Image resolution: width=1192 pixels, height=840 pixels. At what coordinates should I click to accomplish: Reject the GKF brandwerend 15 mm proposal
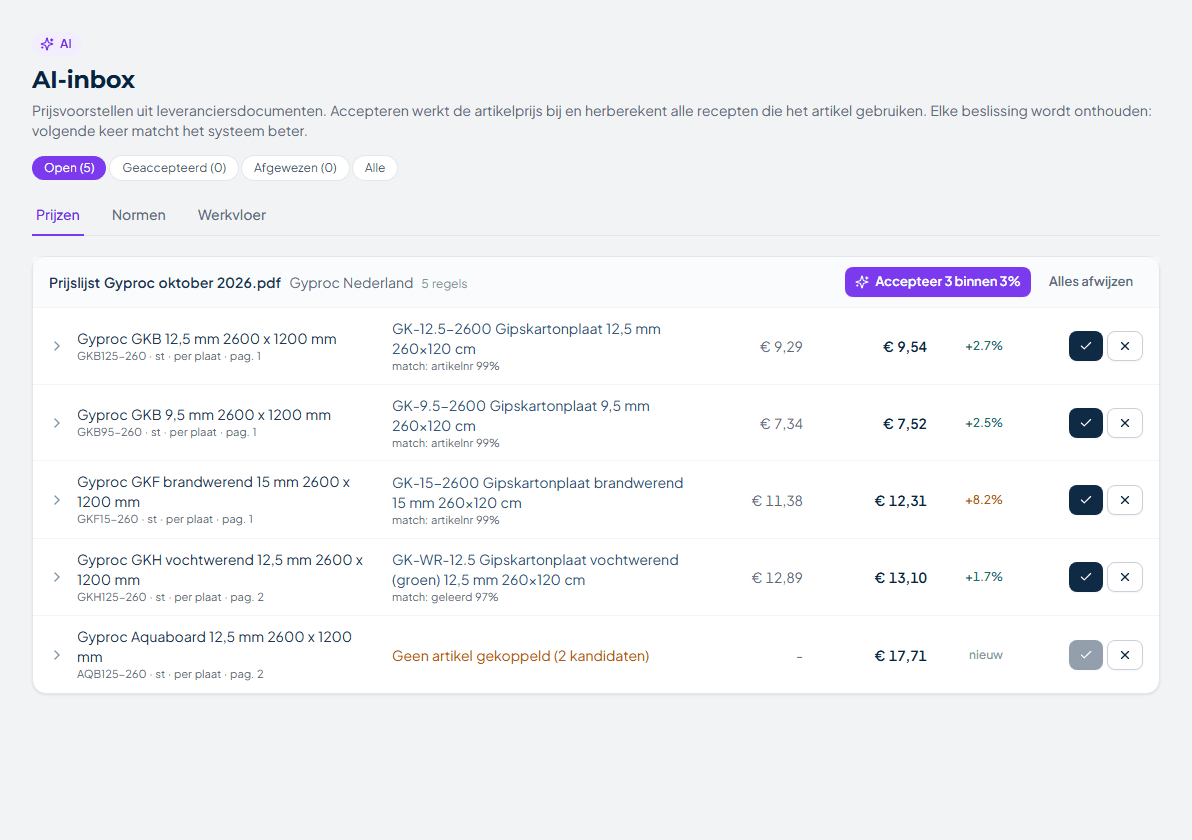click(x=1125, y=500)
